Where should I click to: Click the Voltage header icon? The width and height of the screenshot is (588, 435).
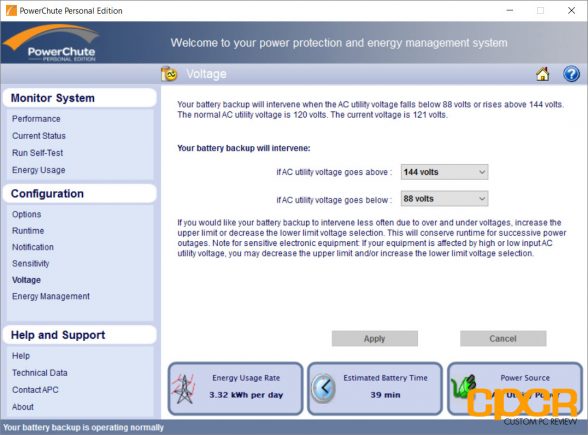point(169,74)
